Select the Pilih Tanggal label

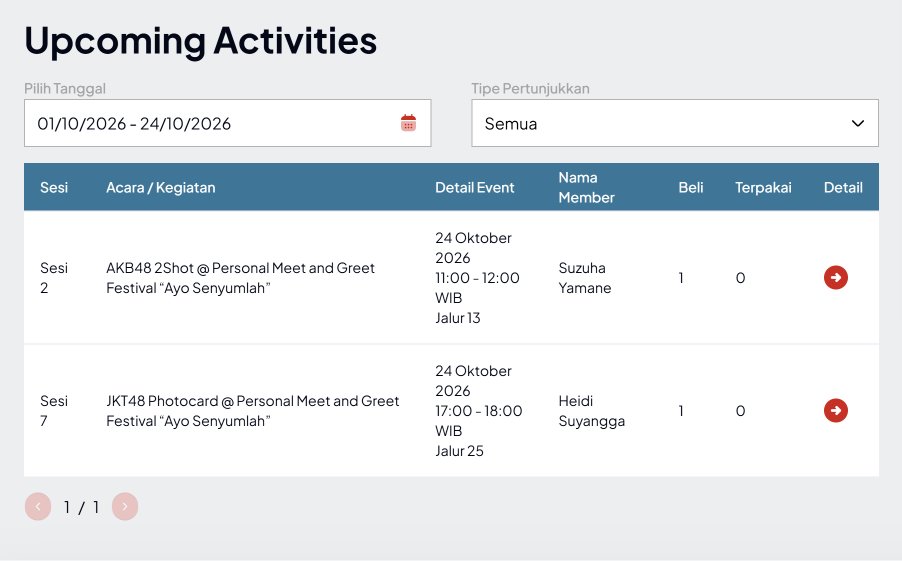[65, 89]
